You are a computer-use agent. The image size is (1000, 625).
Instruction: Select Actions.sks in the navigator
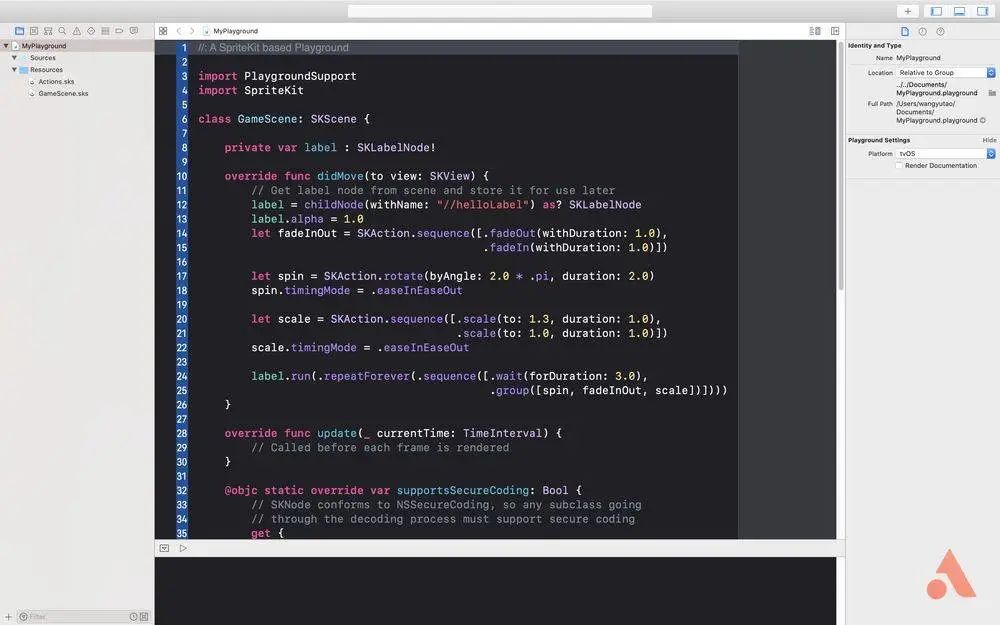[x=56, y=82]
